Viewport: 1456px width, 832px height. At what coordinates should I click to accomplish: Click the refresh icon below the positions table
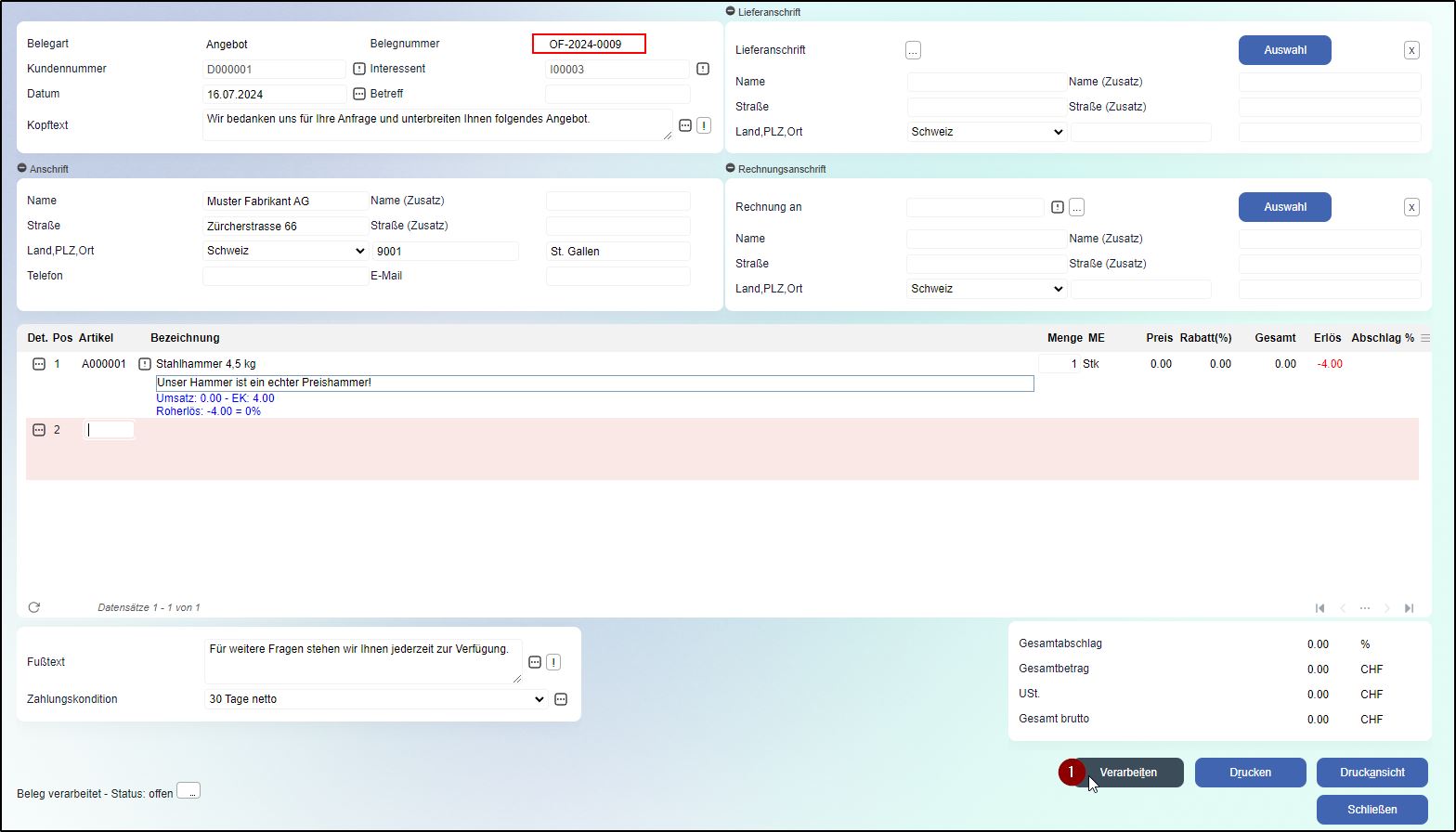[34, 607]
